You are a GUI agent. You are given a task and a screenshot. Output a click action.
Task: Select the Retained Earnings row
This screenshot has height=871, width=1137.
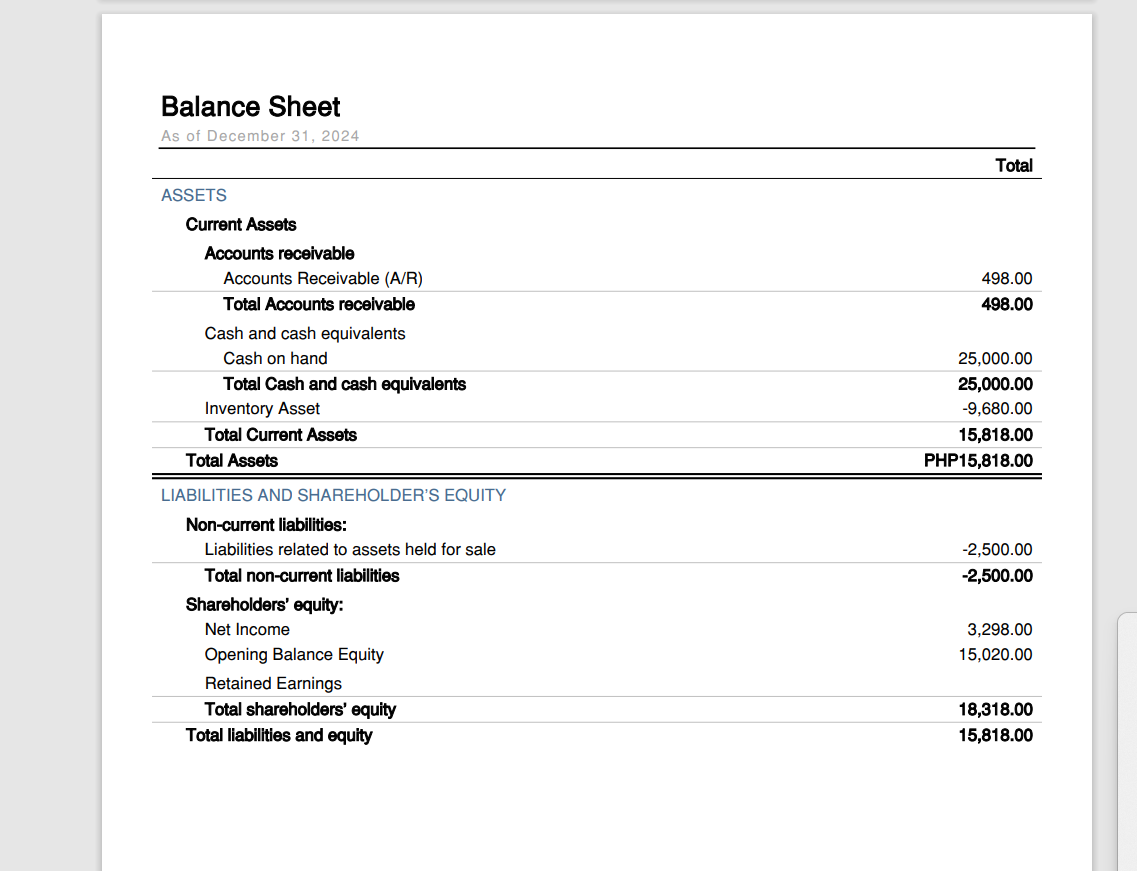[x=273, y=684]
